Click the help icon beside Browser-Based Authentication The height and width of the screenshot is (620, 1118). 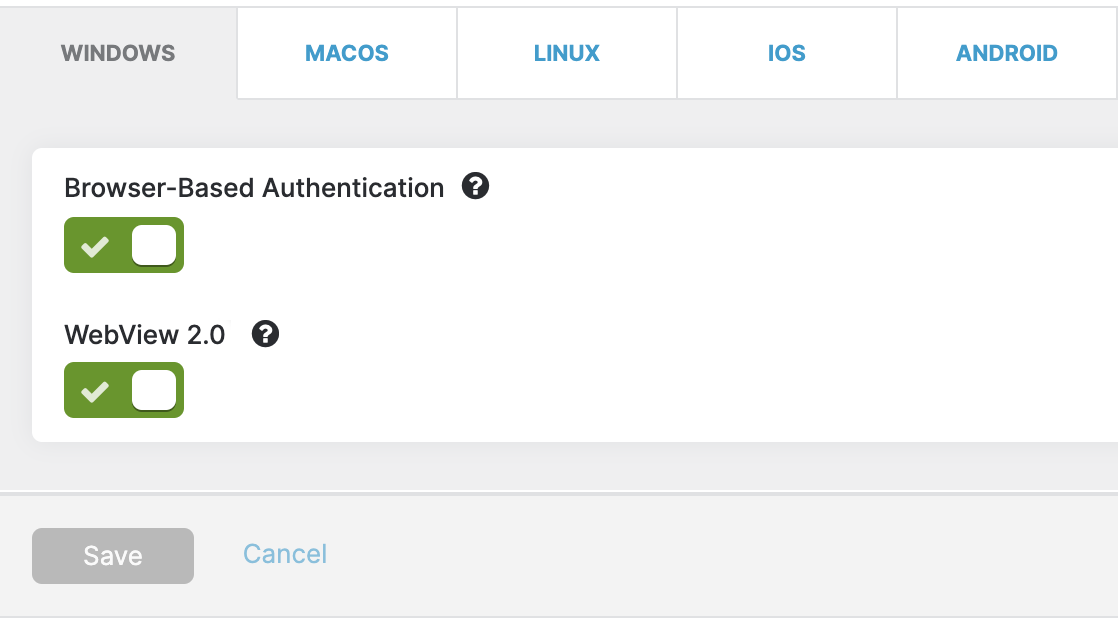475,187
